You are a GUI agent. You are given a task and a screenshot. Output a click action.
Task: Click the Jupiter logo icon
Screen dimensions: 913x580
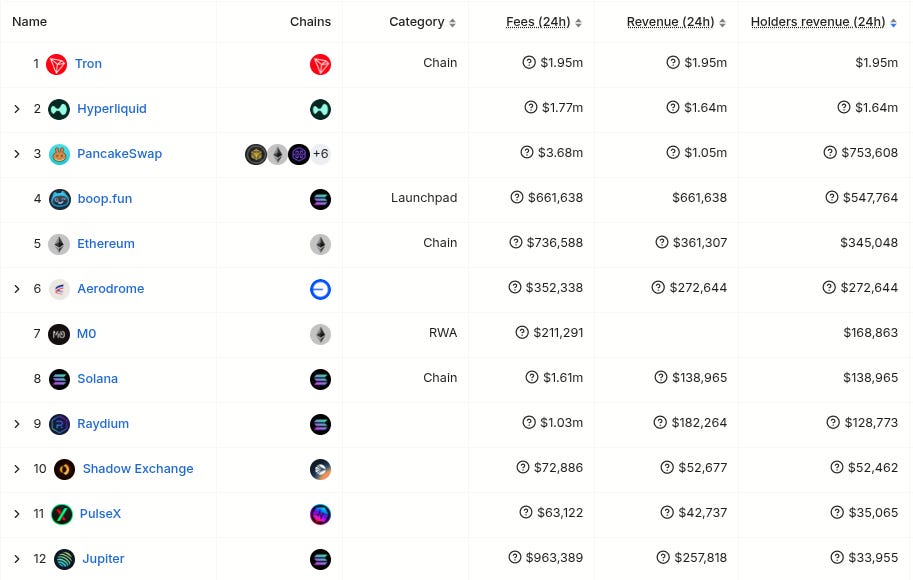[x=64, y=559]
